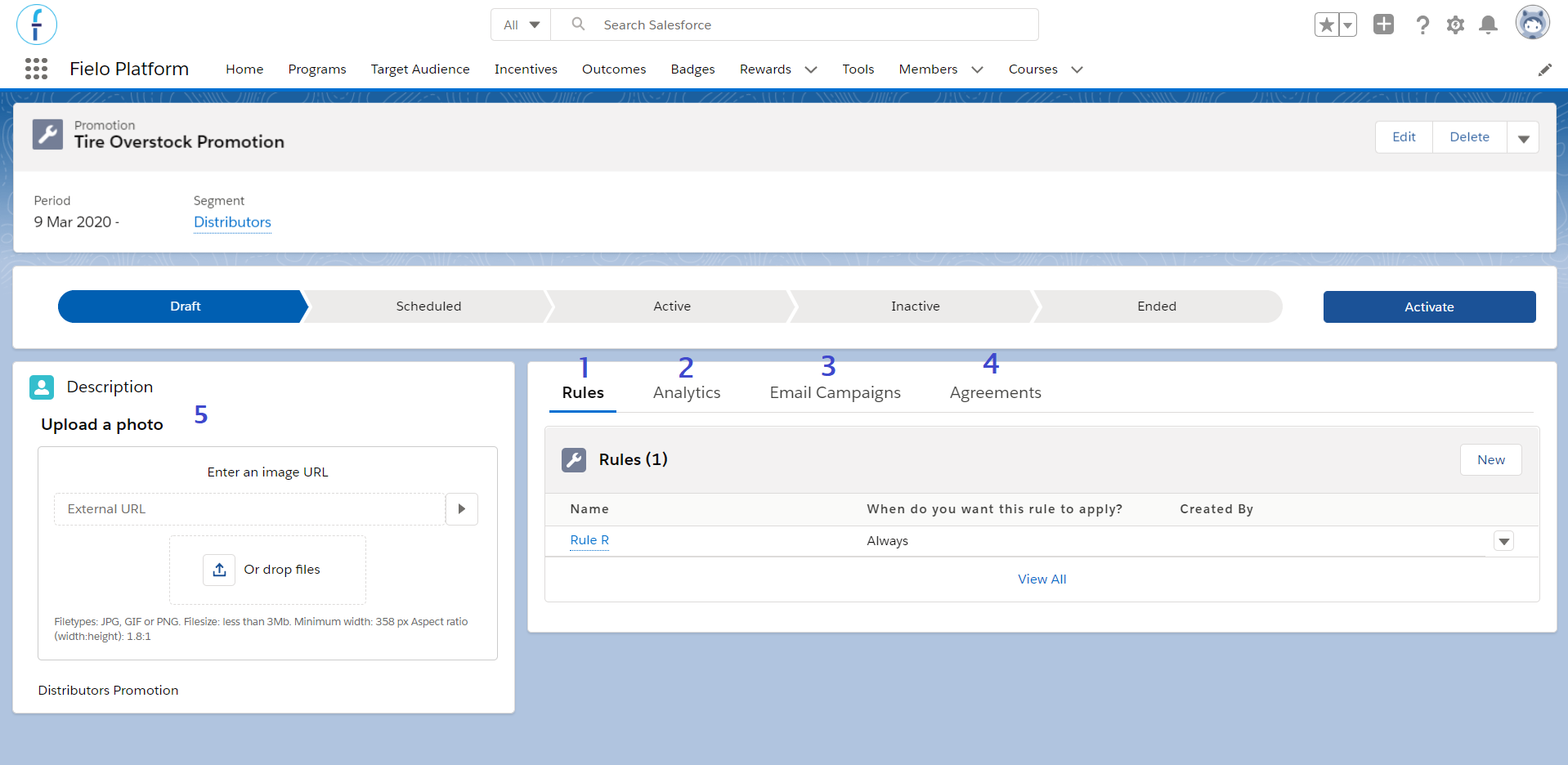Image resolution: width=1568 pixels, height=765 pixels.
Task: Switch to the Analytics tab
Action: click(x=687, y=393)
